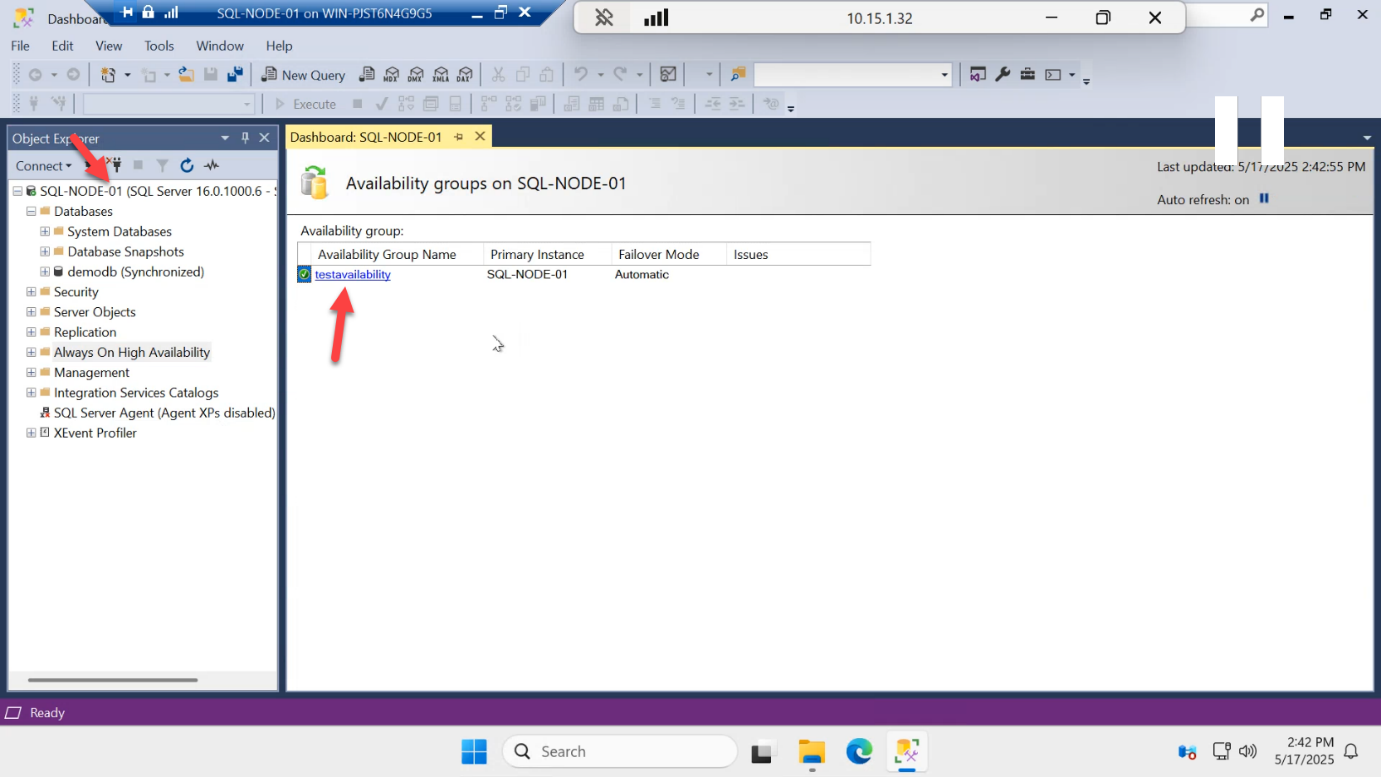Screen dimensions: 1381x777
Task: Expand the Management folder
Action: (31, 372)
